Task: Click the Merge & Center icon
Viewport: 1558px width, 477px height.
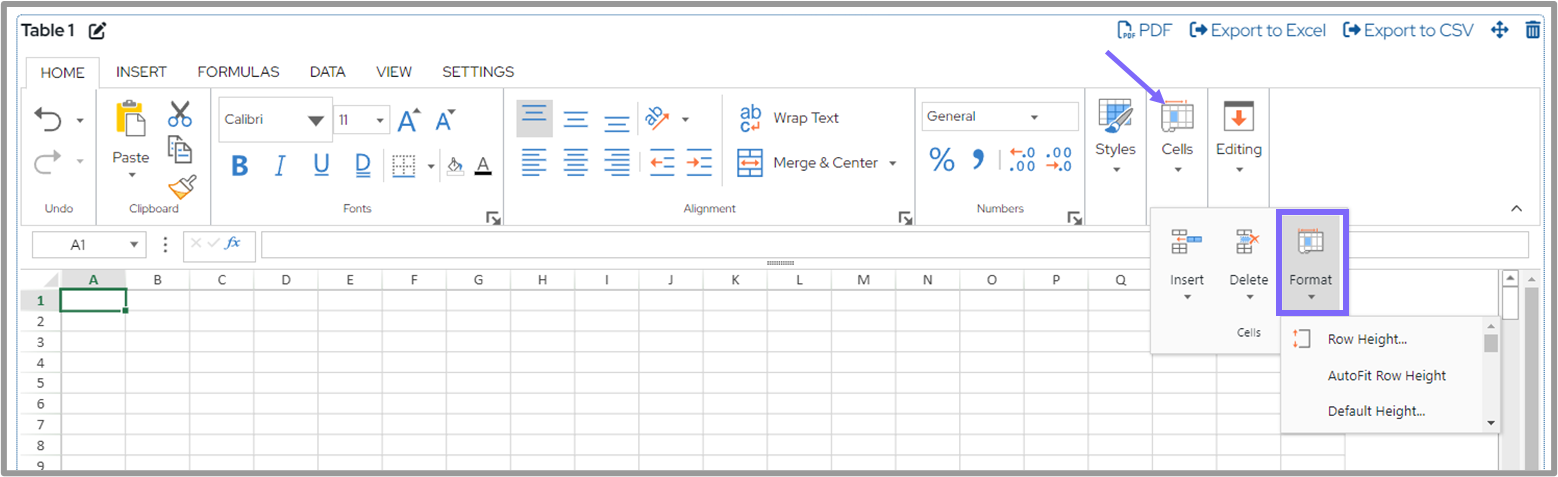Action: (x=750, y=163)
